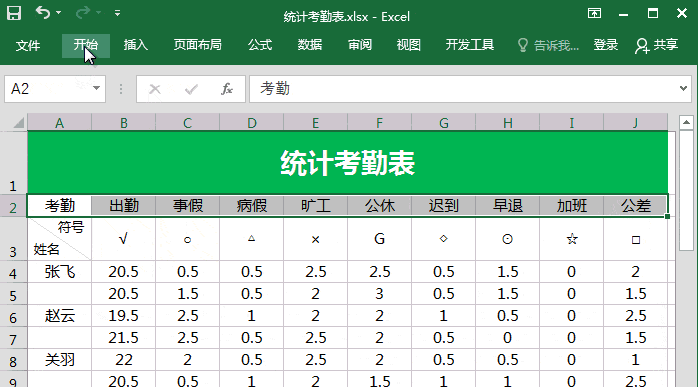699x387 pixels.
Task: Select row 6 header
Action: [13, 317]
